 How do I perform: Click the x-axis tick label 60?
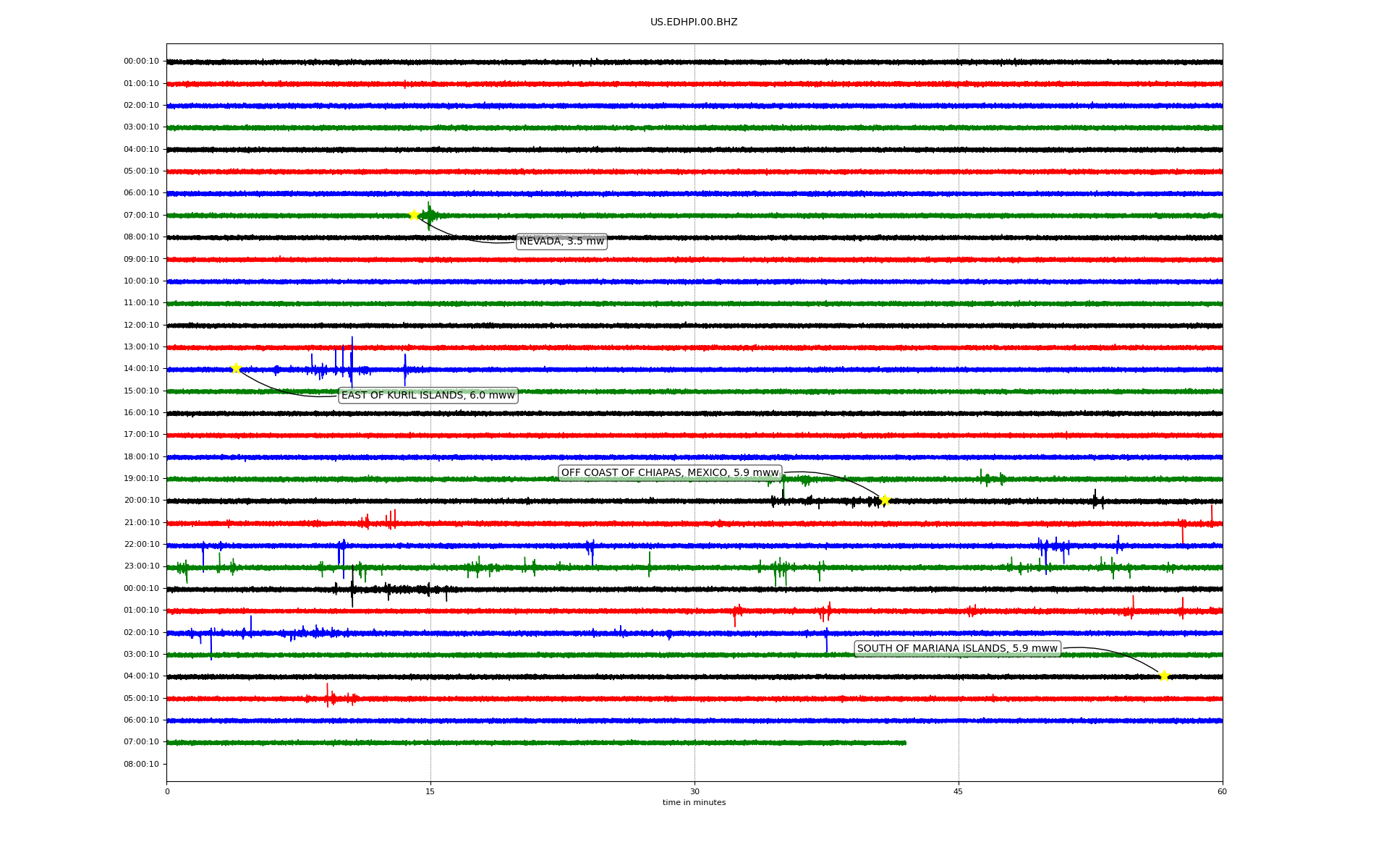coord(1222,791)
